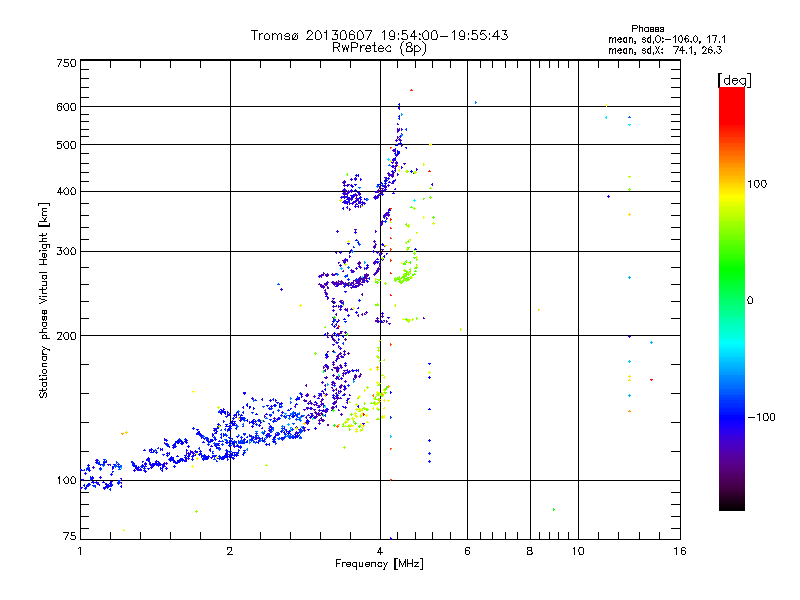Click the x-axis tick label '10'
The width and height of the screenshot is (800, 600).
pyautogui.click(x=578, y=551)
